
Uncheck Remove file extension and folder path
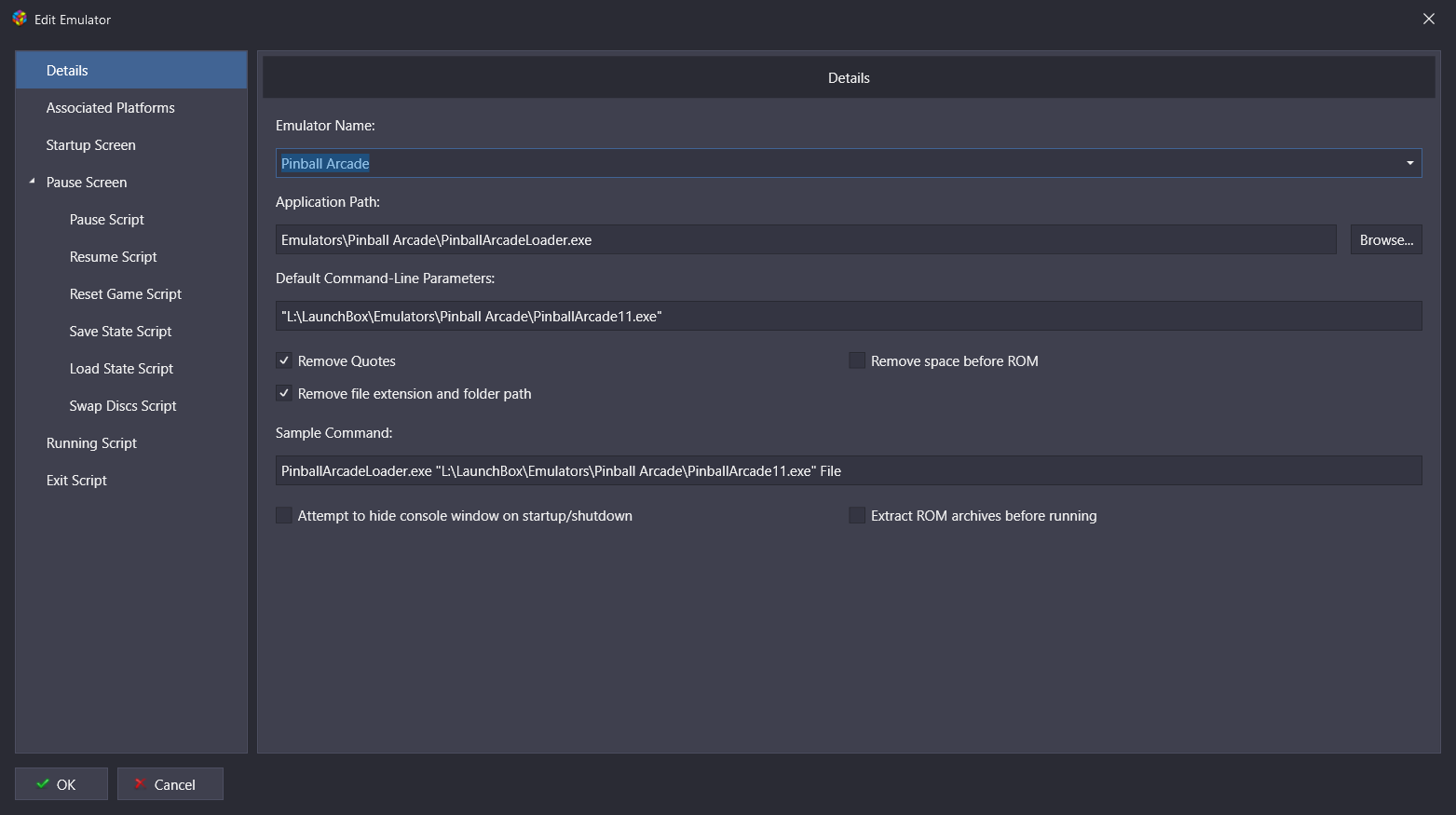tap(284, 393)
